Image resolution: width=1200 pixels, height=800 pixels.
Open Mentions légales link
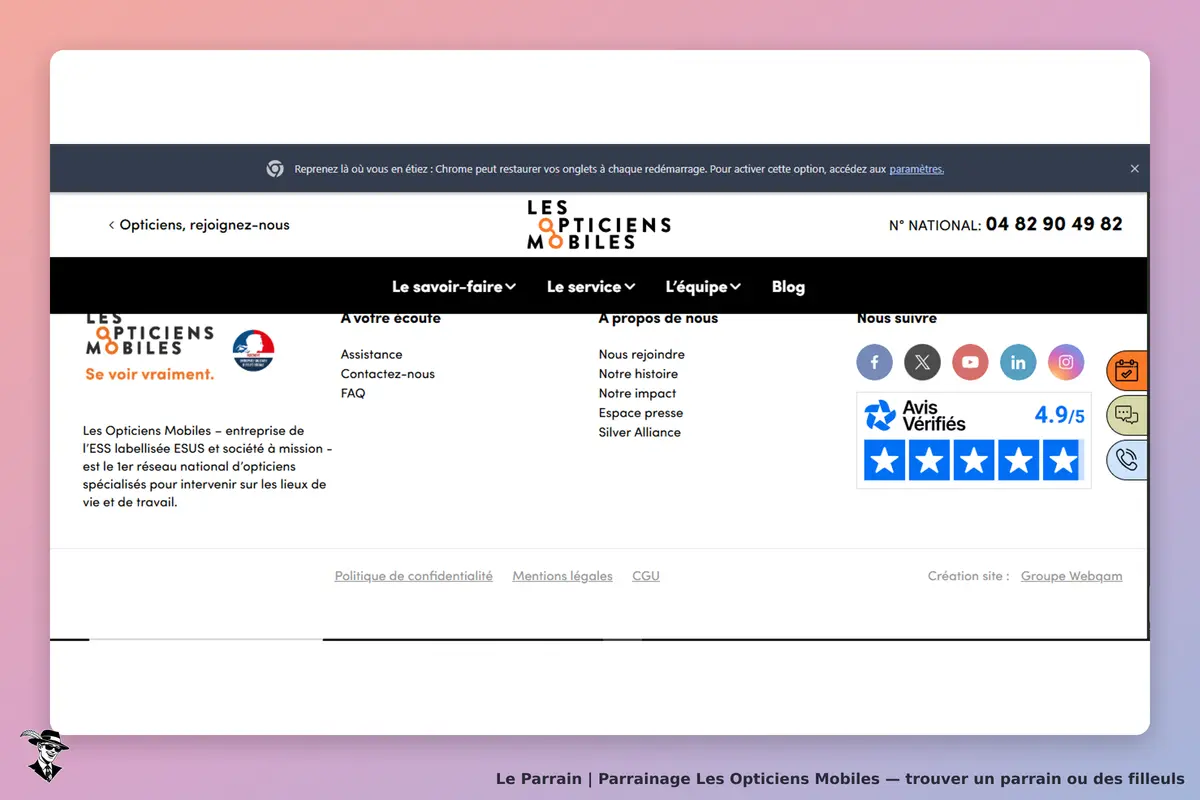[x=562, y=576]
